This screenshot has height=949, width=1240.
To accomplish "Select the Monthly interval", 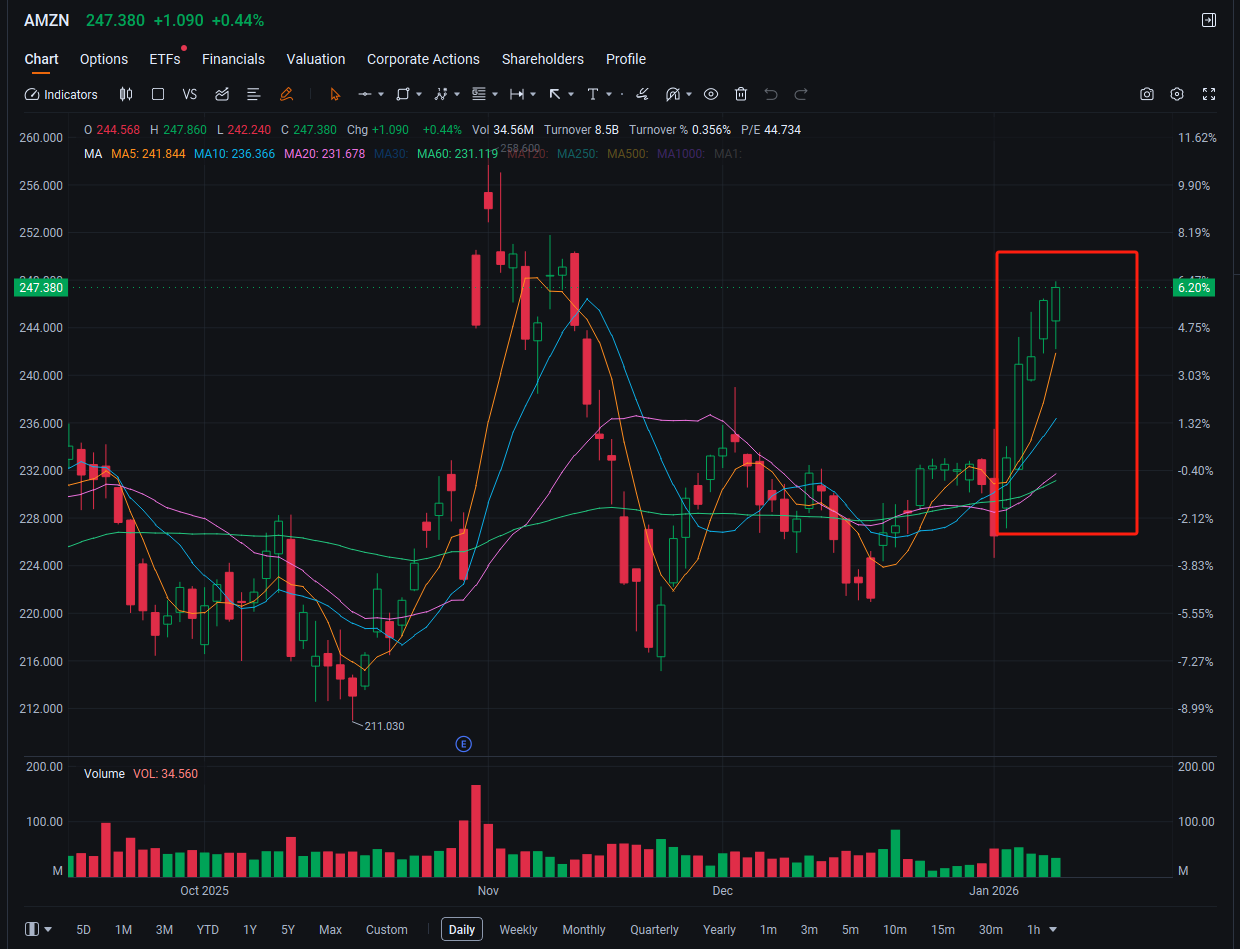I will click(584, 930).
